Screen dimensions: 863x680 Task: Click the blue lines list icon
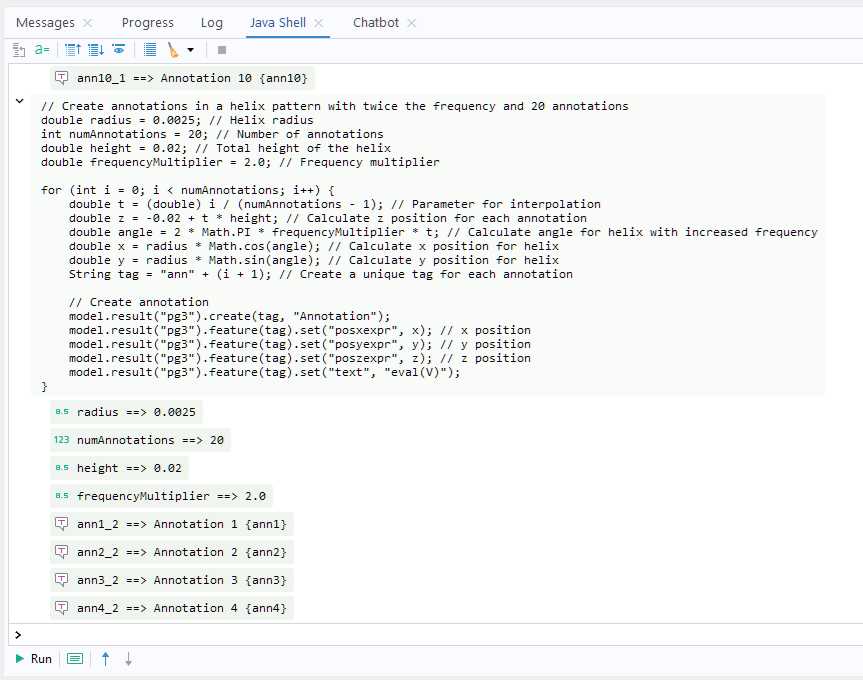150,49
